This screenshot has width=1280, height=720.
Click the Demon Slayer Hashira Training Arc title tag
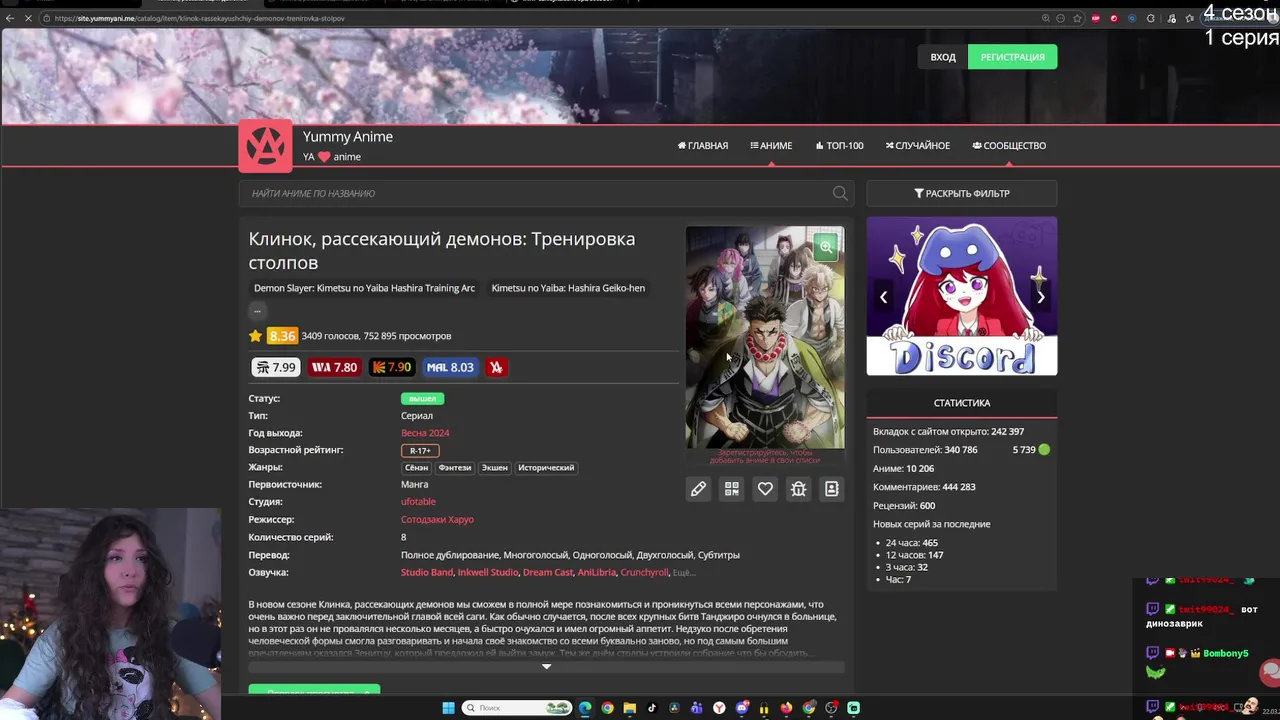point(364,288)
